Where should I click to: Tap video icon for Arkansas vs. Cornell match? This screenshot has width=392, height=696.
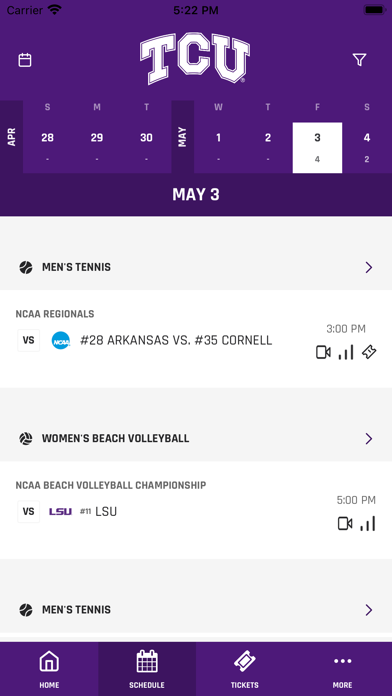click(323, 352)
